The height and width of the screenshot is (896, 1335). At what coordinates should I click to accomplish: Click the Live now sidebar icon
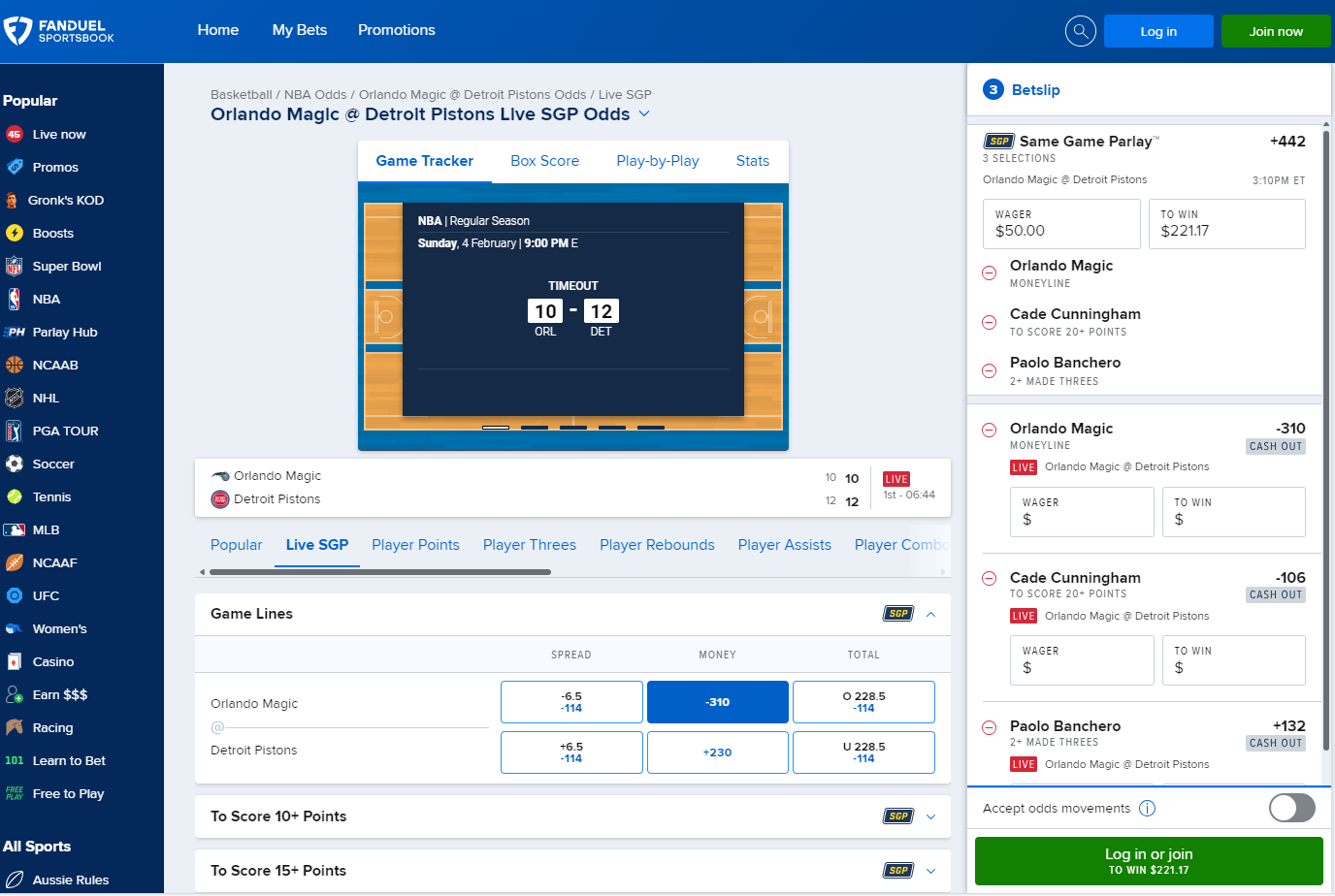pos(15,135)
